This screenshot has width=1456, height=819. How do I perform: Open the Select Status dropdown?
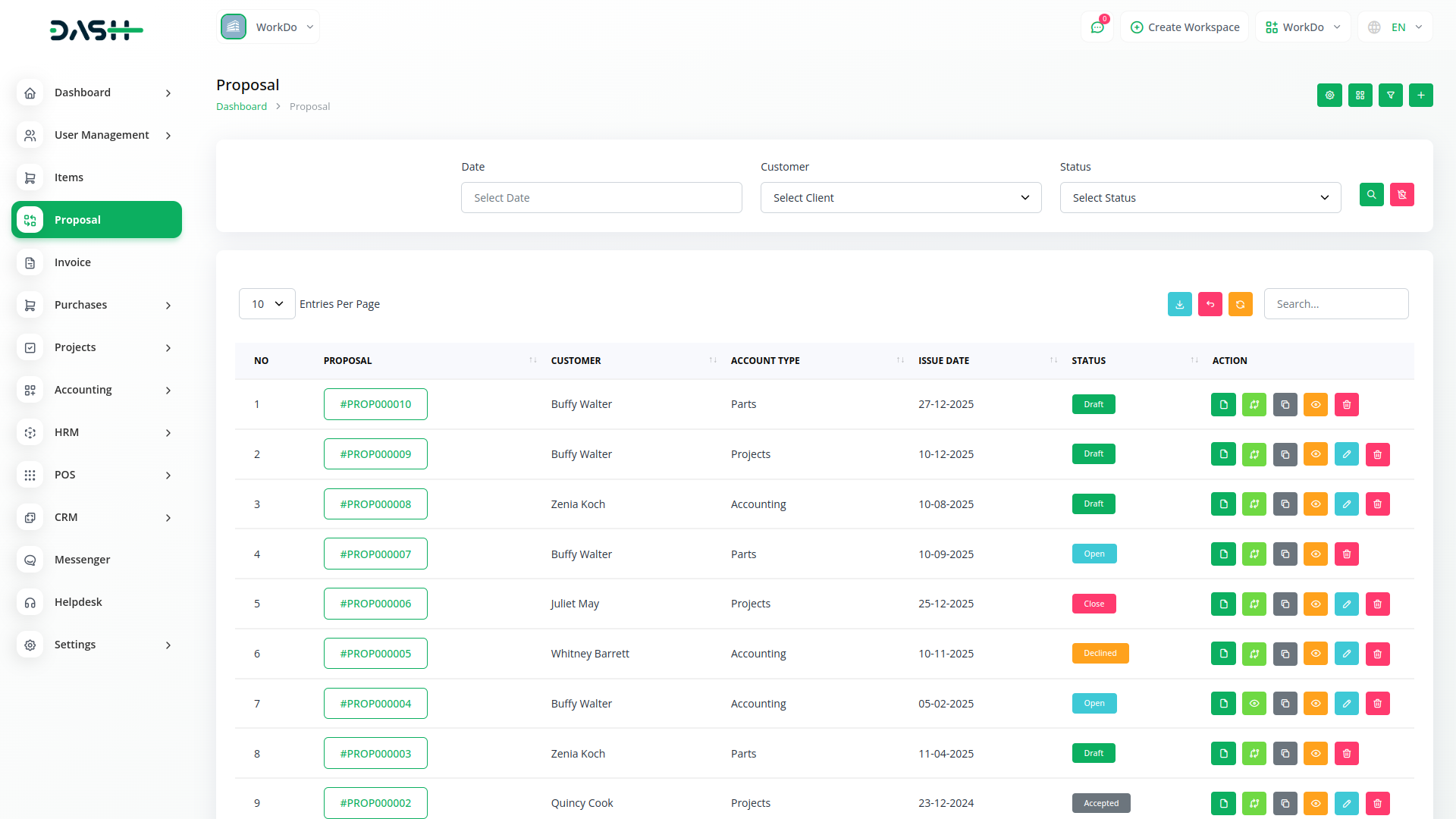click(1199, 197)
